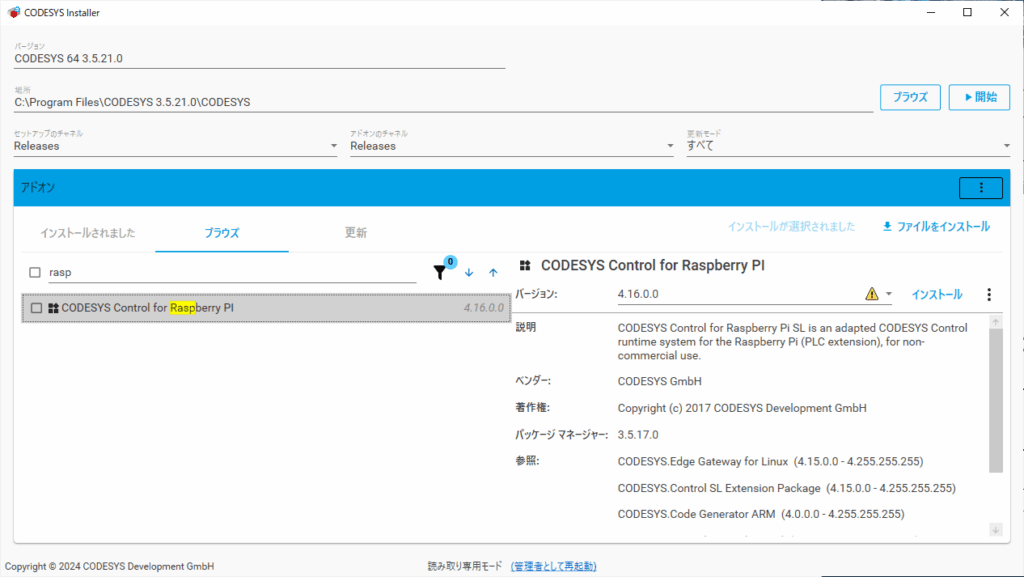This screenshot has height=577, width=1024.
Task: Expand the version 4.16.0.0 dropdown arrow
Action: 889,294
